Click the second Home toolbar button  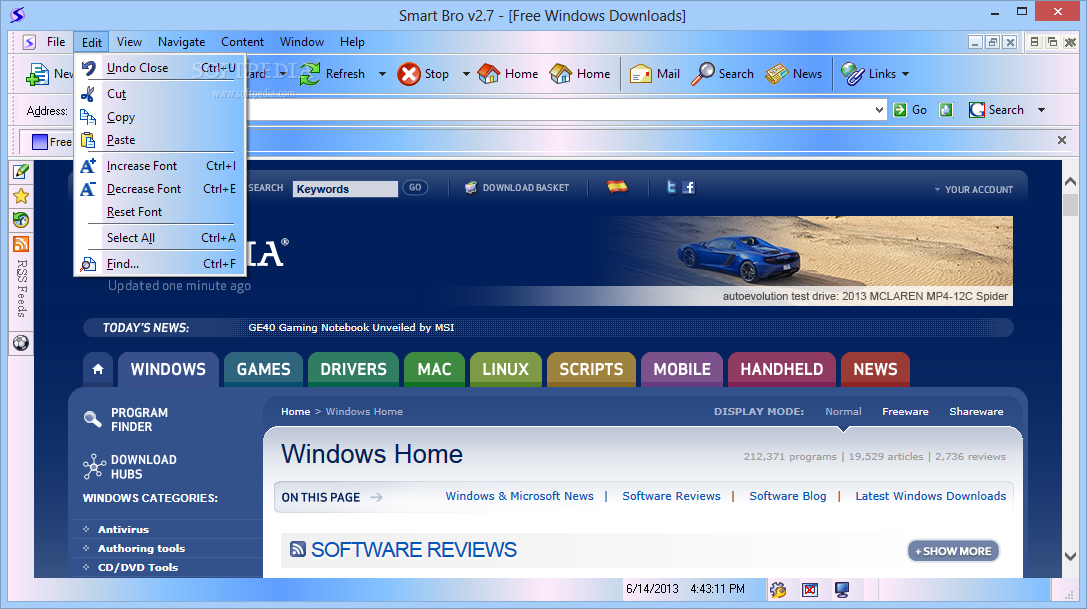click(580, 74)
